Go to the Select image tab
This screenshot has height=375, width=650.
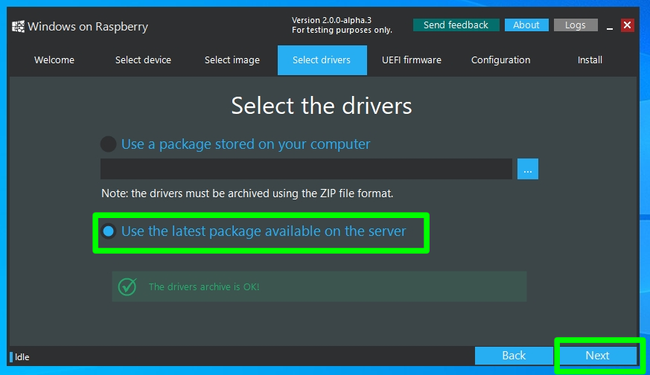232,60
